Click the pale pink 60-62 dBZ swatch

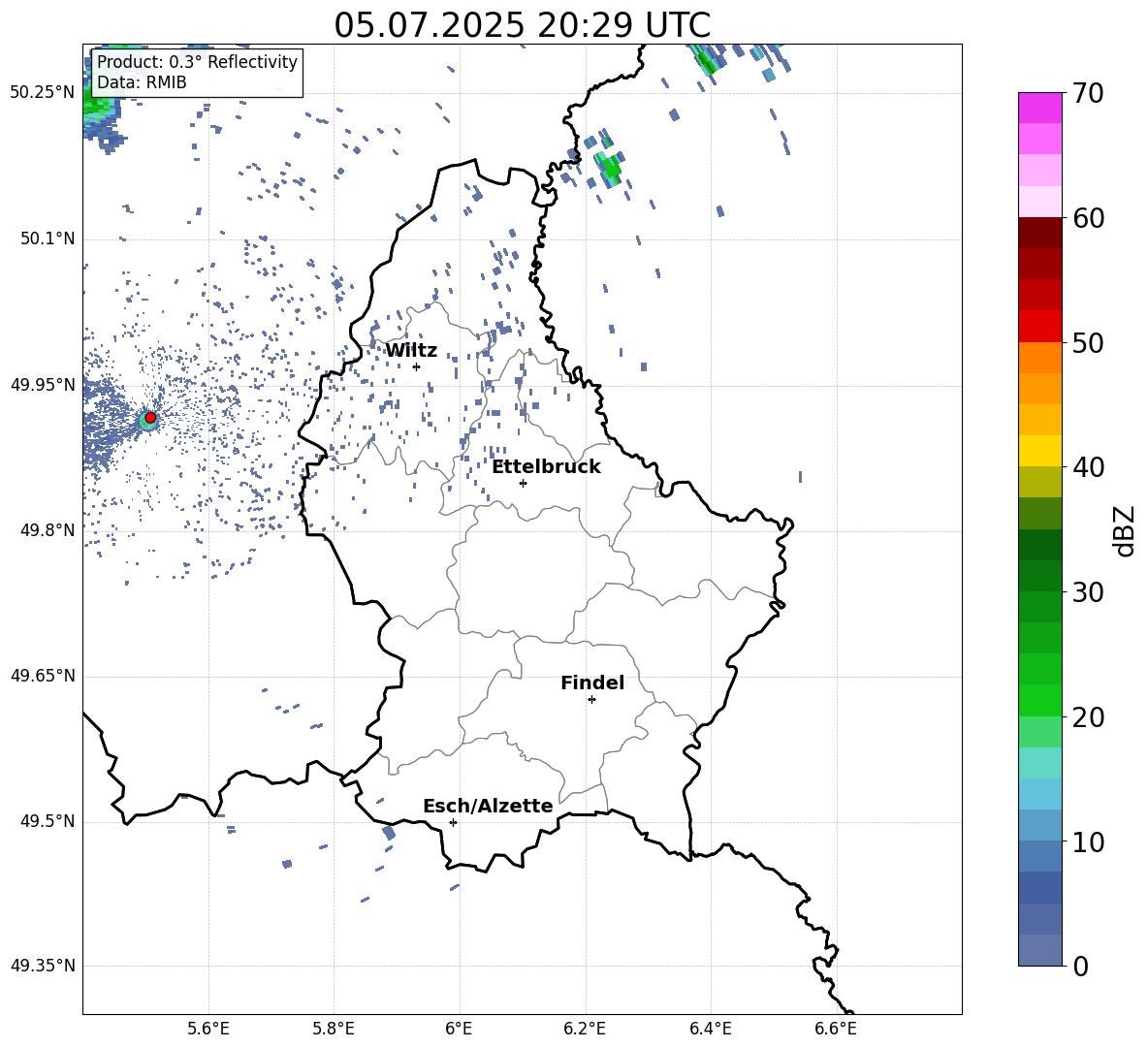1039,202
